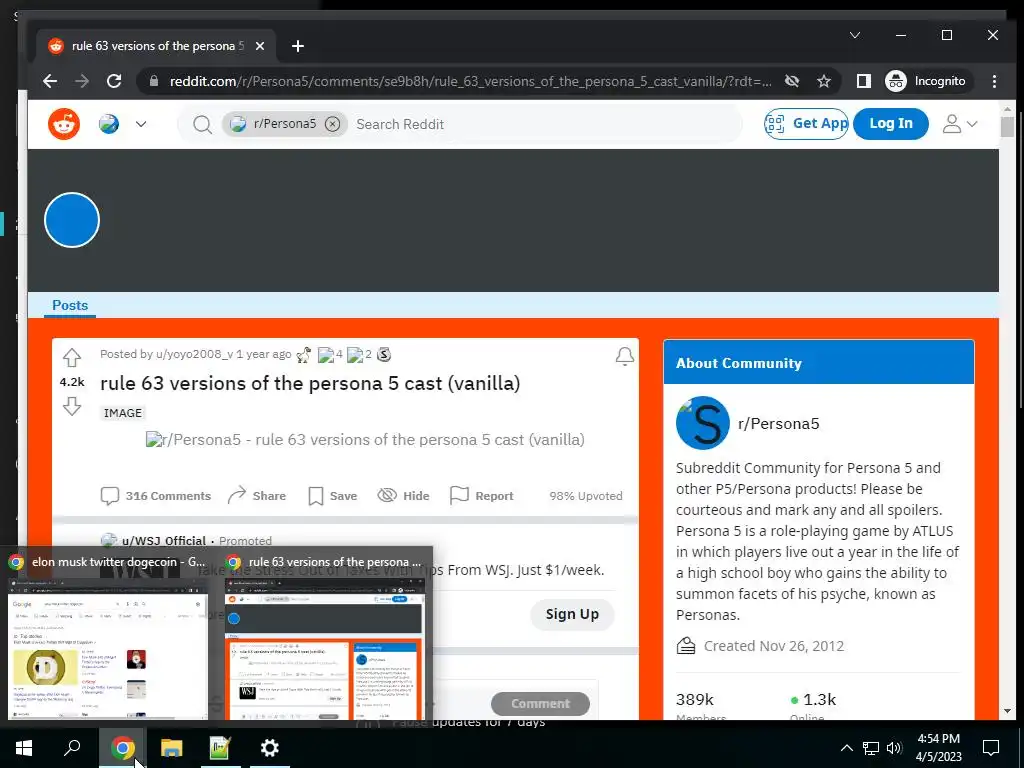This screenshot has width=1024, height=768.
Task: Click the volume speaker icon in tray
Action: (894, 748)
